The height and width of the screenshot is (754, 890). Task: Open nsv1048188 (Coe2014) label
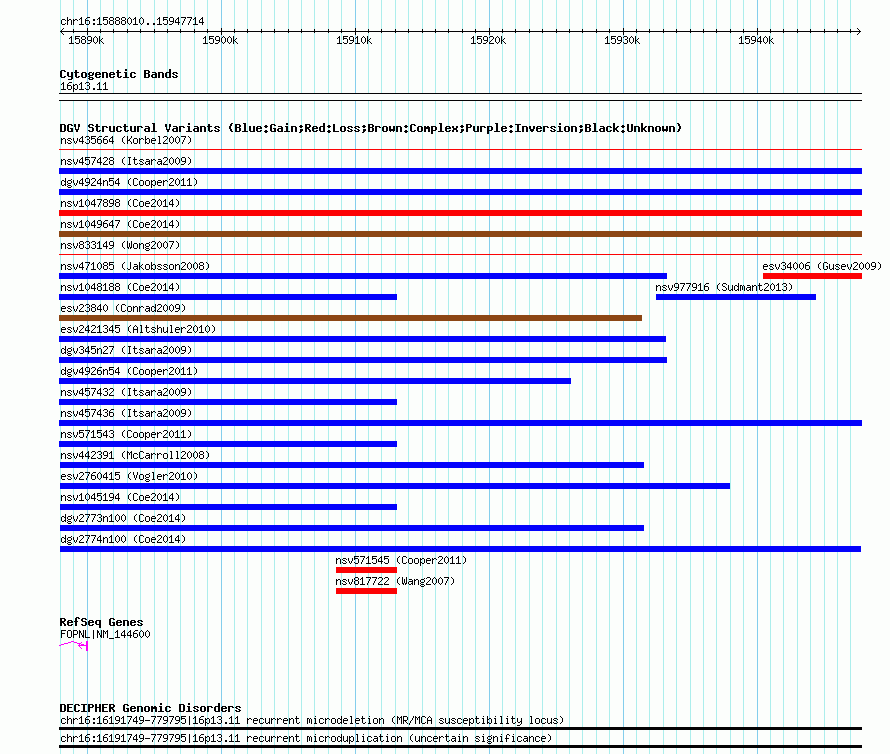120,287
